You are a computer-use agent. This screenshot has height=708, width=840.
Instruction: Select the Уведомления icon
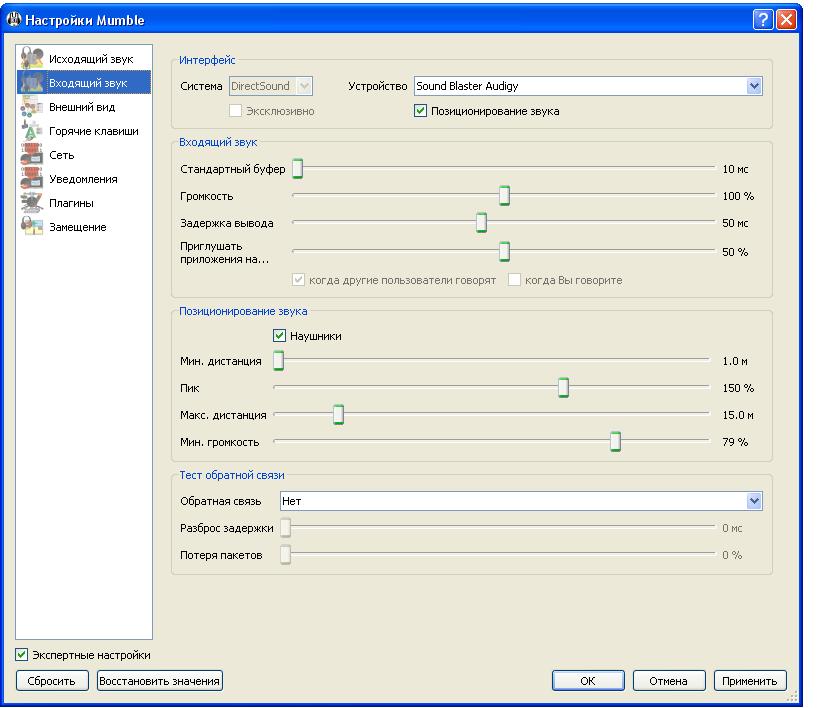click(x=32, y=179)
